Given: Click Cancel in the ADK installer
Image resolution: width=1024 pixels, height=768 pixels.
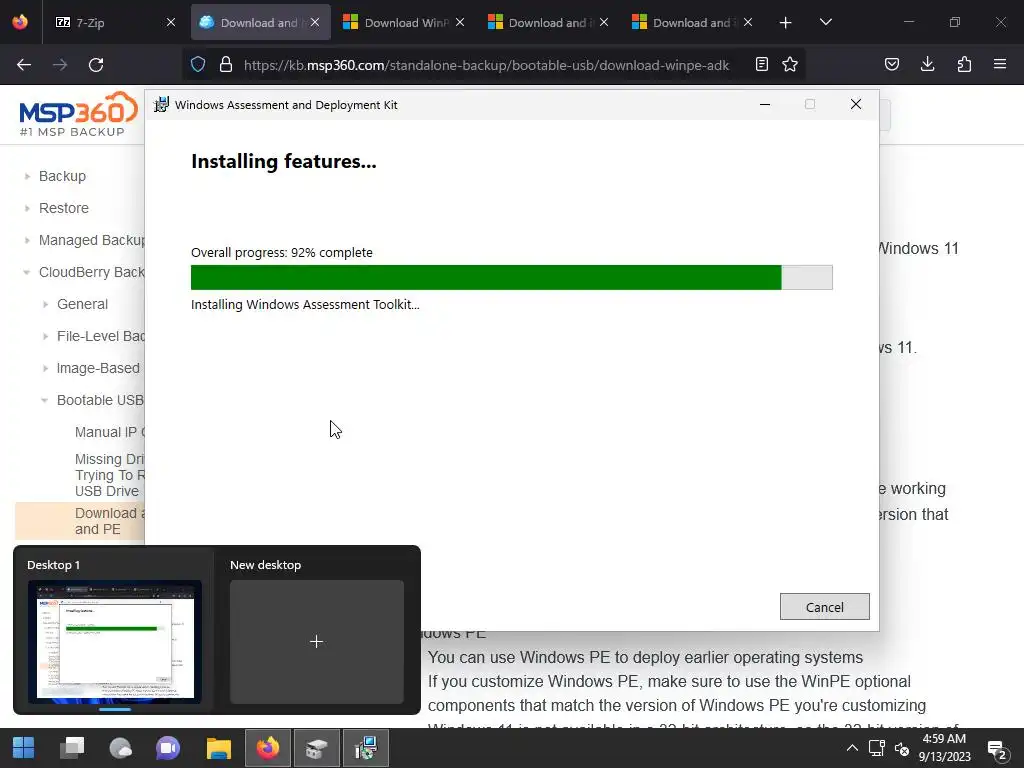Looking at the screenshot, I should [x=824, y=607].
